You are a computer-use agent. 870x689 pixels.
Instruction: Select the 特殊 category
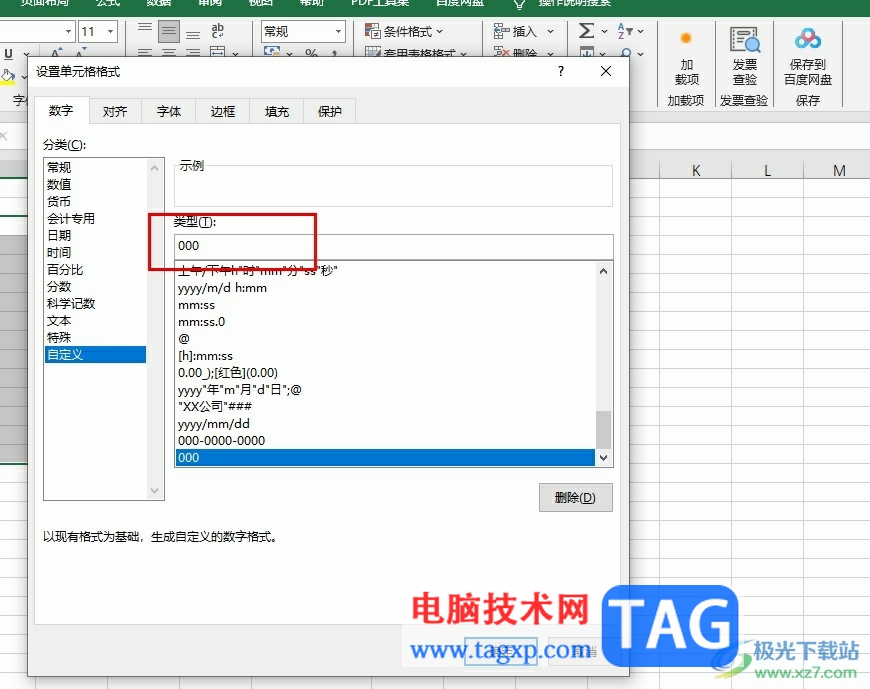(95, 337)
